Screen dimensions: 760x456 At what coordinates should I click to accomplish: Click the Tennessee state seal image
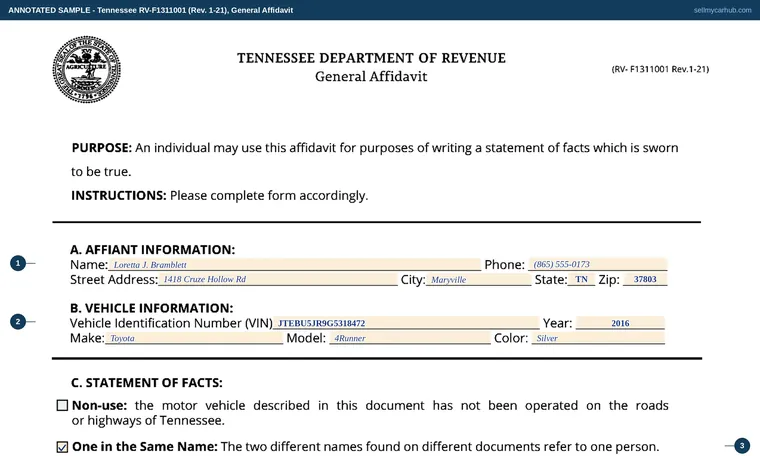[x=87, y=69]
